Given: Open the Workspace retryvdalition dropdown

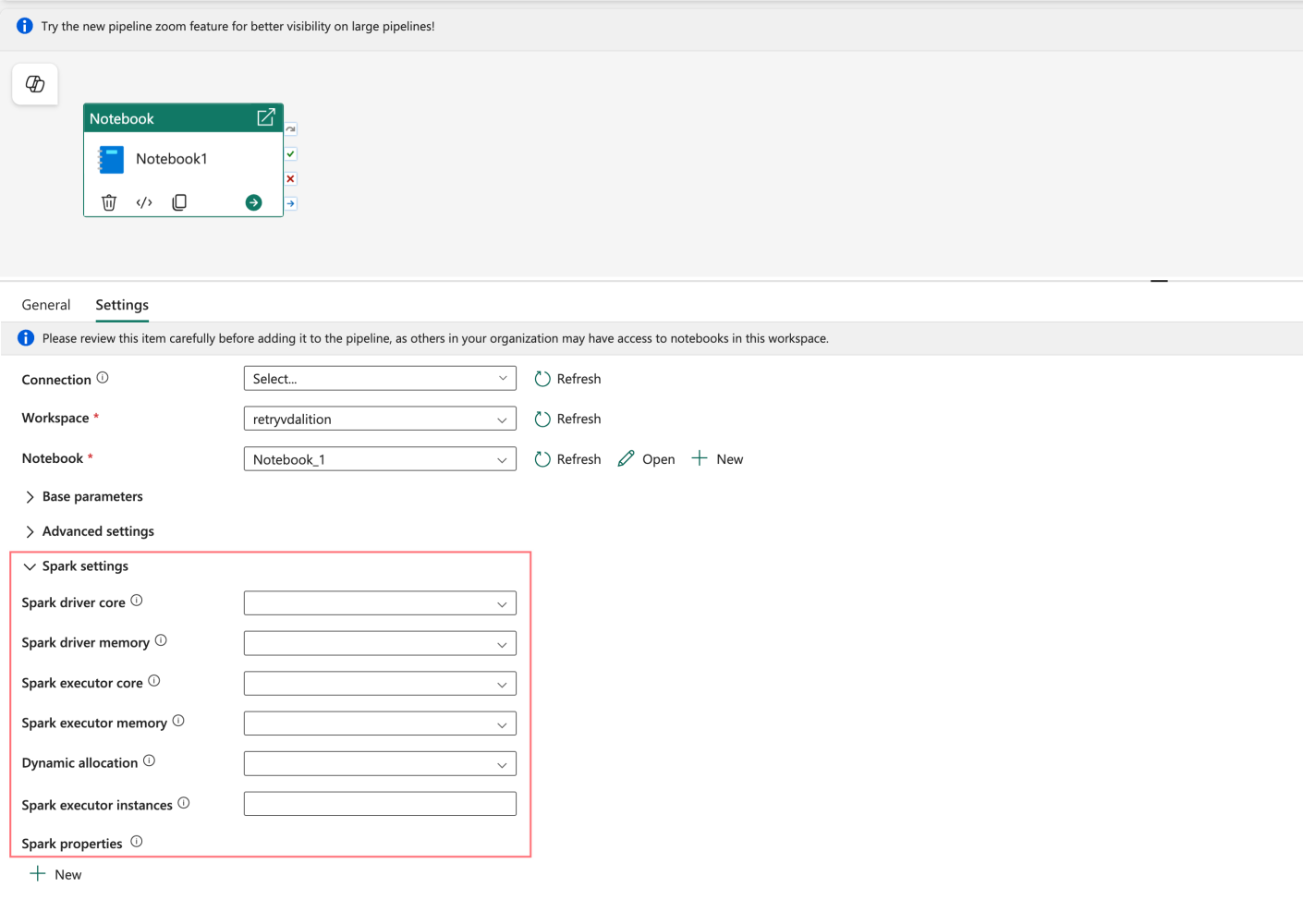Looking at the screenshot, I should coord(380,419).
